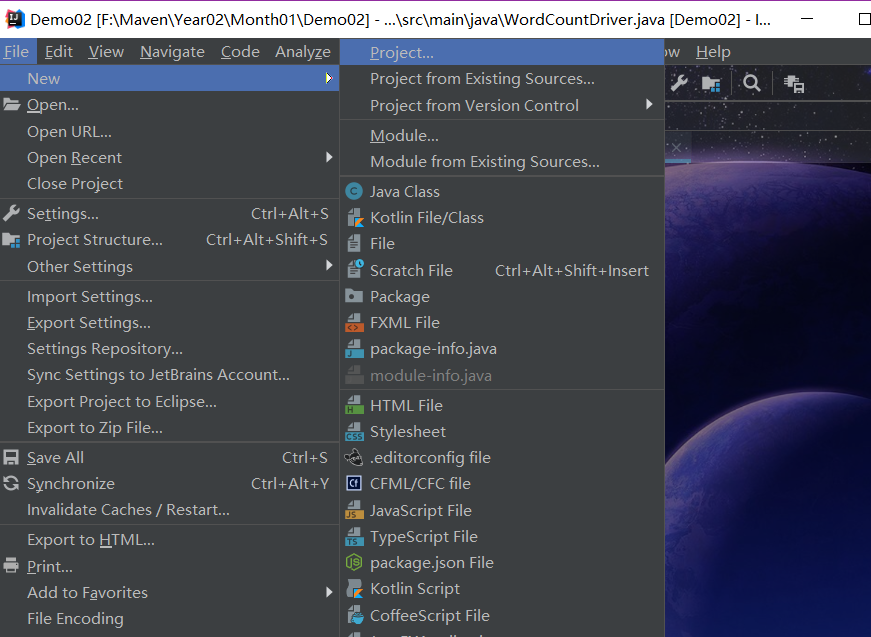
Task: Click the Save All disk icon
Action: [11, 457]
